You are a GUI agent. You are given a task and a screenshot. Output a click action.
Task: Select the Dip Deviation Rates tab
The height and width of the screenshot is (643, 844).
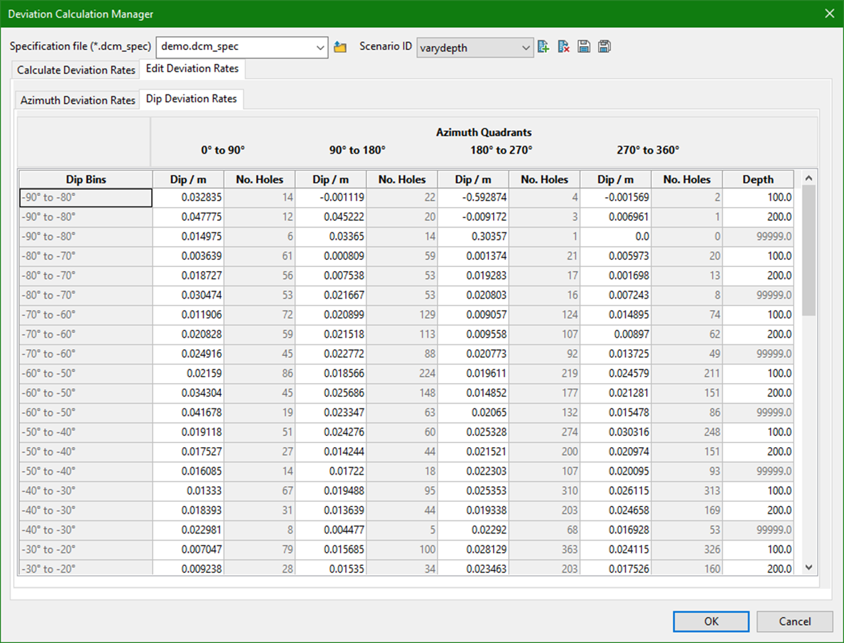tap(191, 99)
